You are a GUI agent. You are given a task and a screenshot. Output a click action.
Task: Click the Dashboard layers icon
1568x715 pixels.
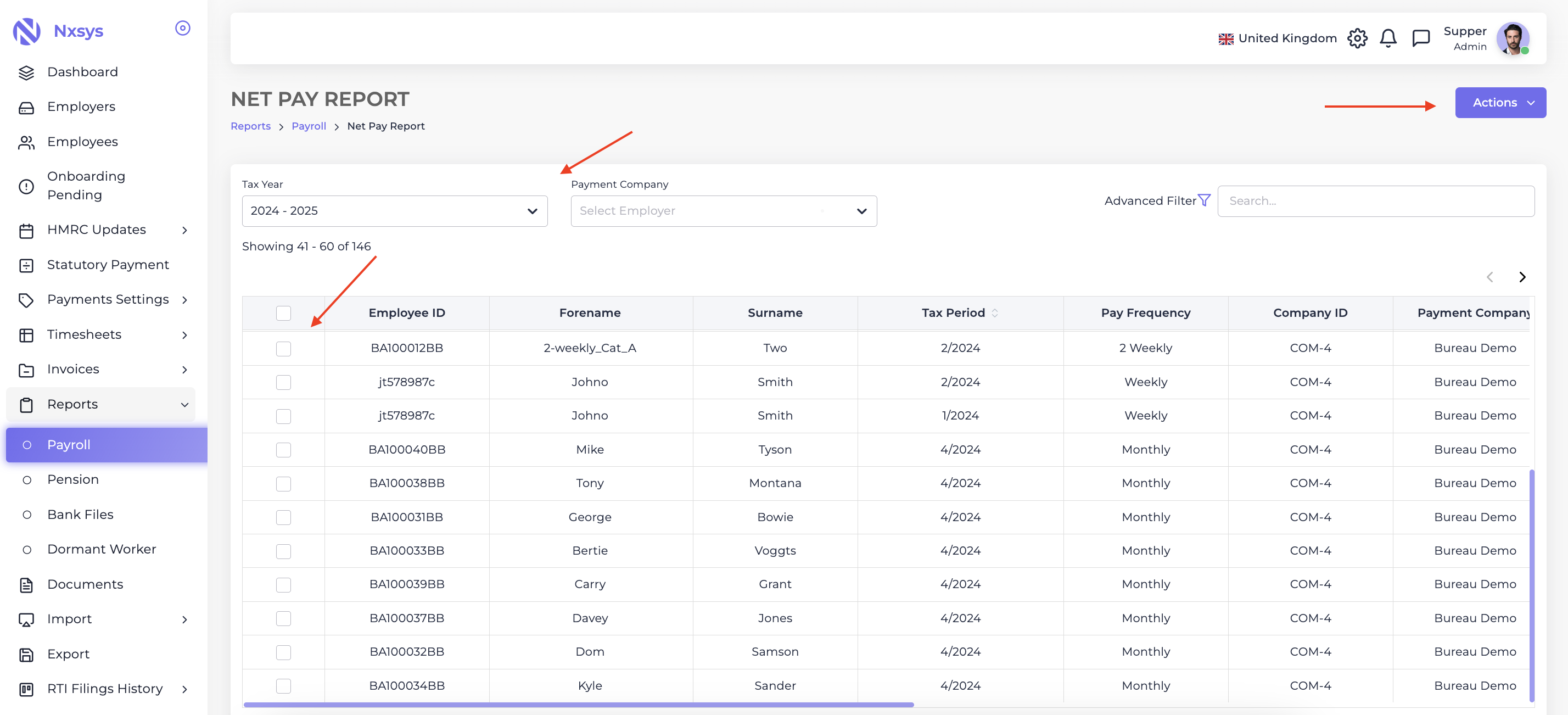click(x=26, y=72)
